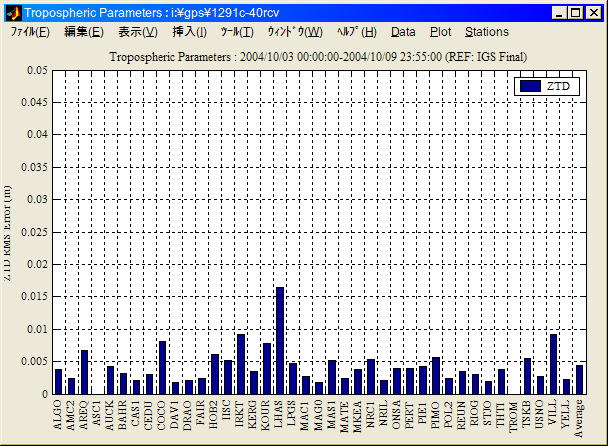Select the ZTD legend label text

559,87
